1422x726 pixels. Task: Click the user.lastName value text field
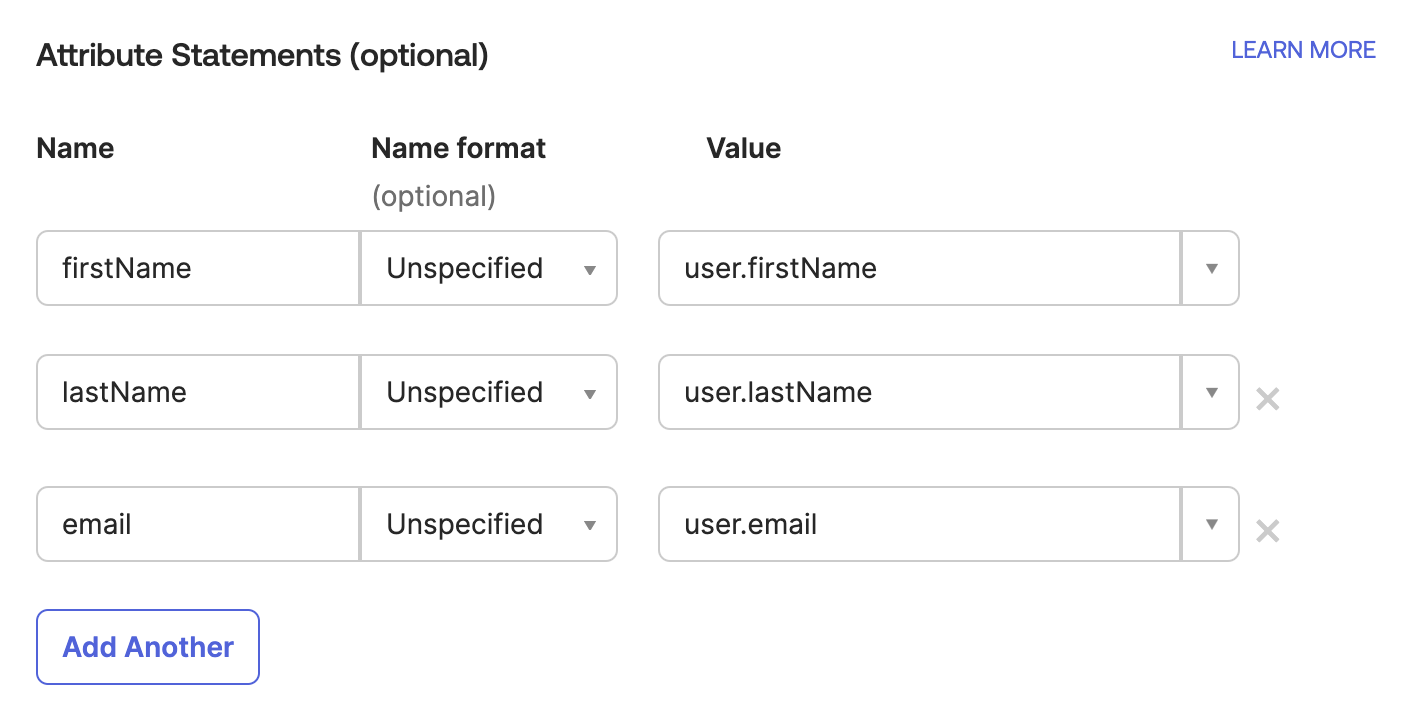pyautogui.click(x=919, y=392)
